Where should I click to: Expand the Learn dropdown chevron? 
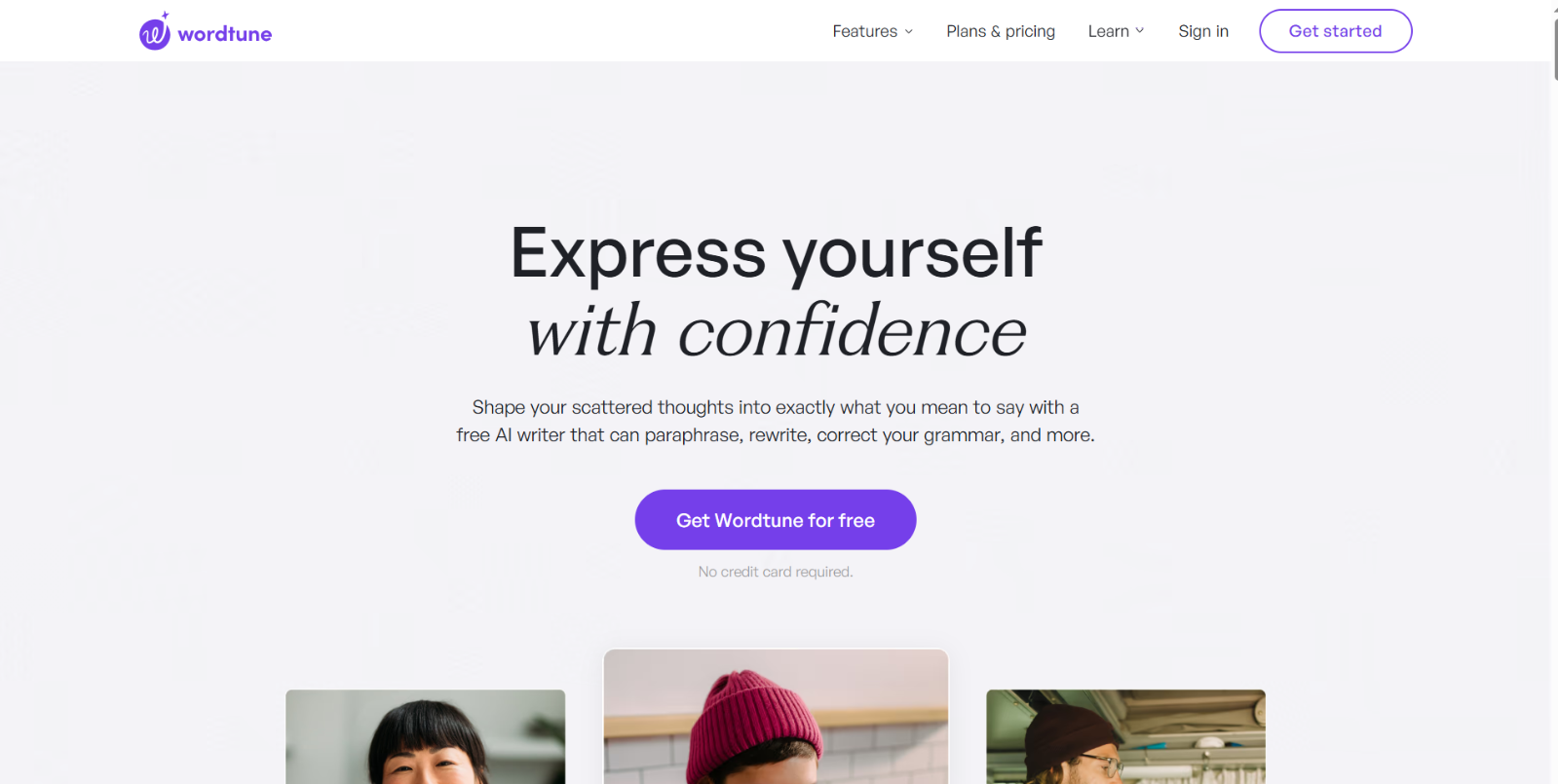[1140, 31]
